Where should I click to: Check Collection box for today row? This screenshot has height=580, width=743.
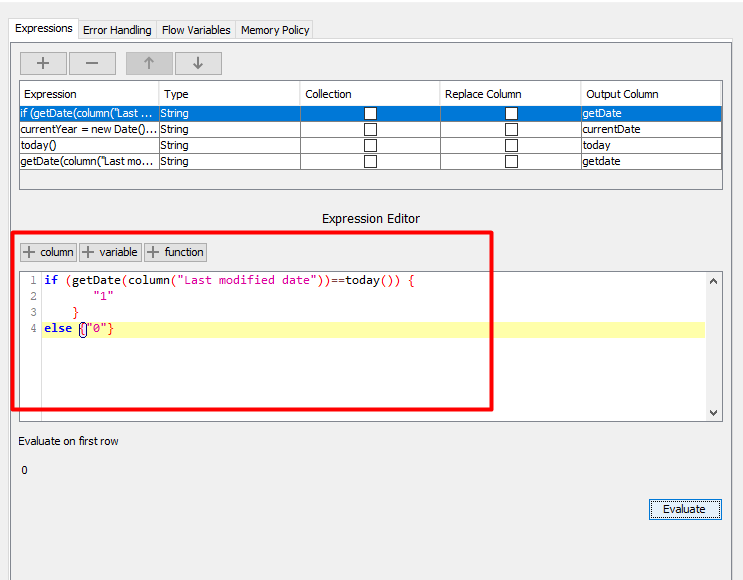click(x=370, y=146)
